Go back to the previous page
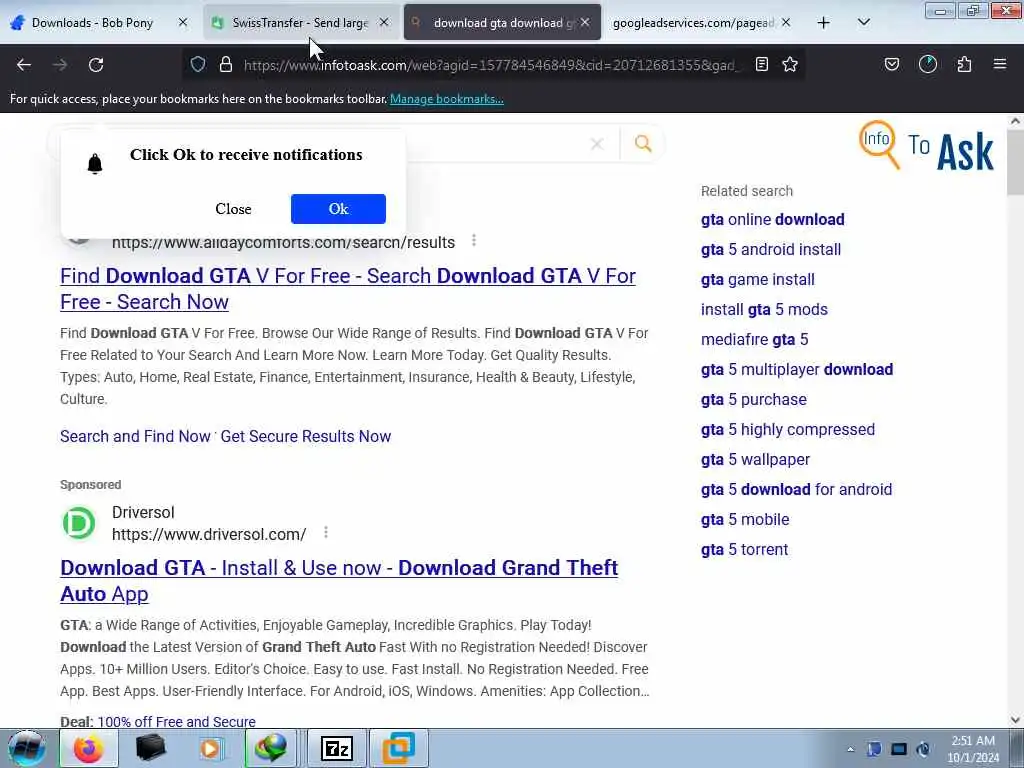1024x768 pixels. (24, 65)
